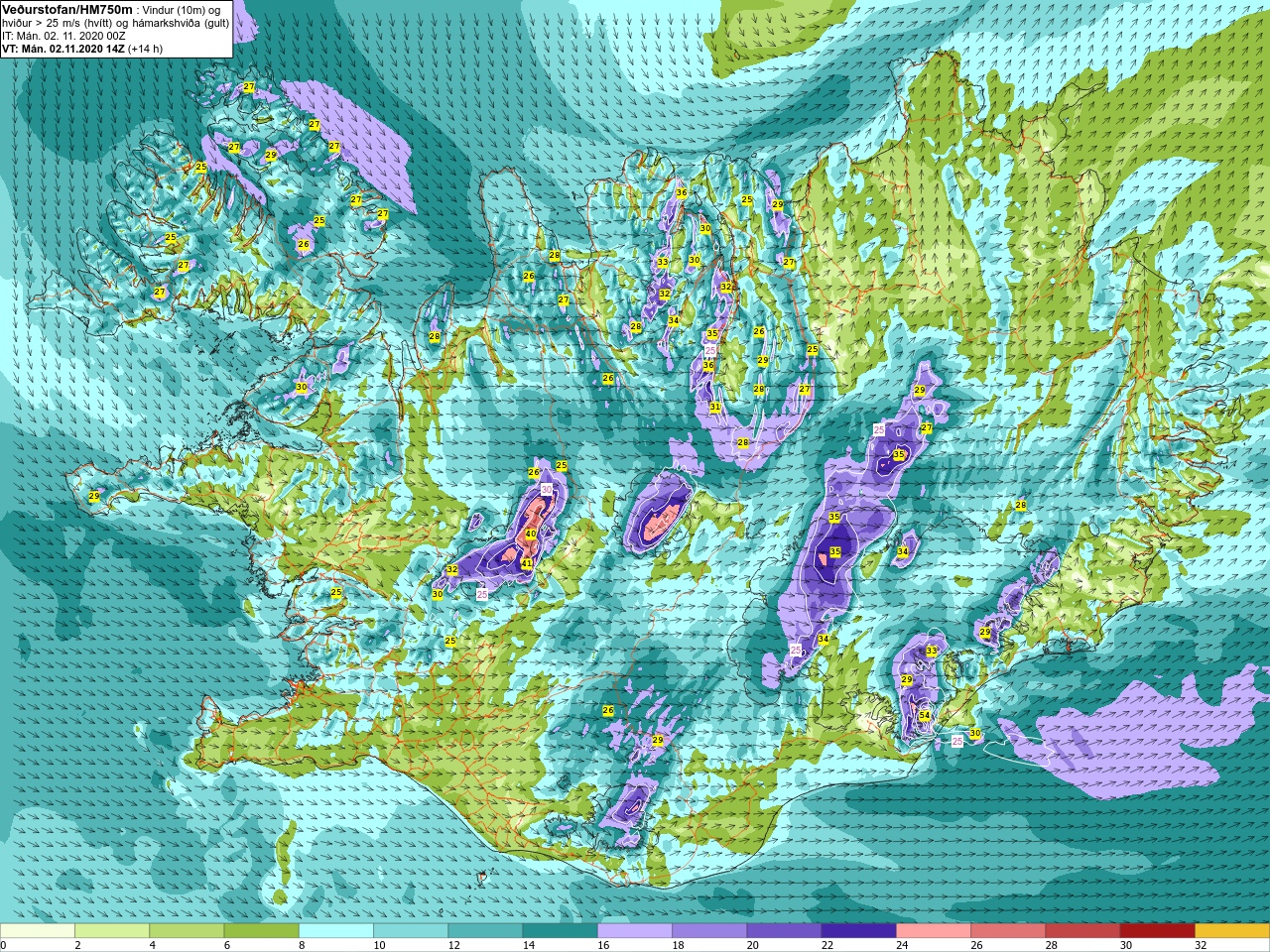Image resolution: width=1270 pixels, height=952 pixels.
Task: Click the yellow gust label 54
Action: point(924,715)
